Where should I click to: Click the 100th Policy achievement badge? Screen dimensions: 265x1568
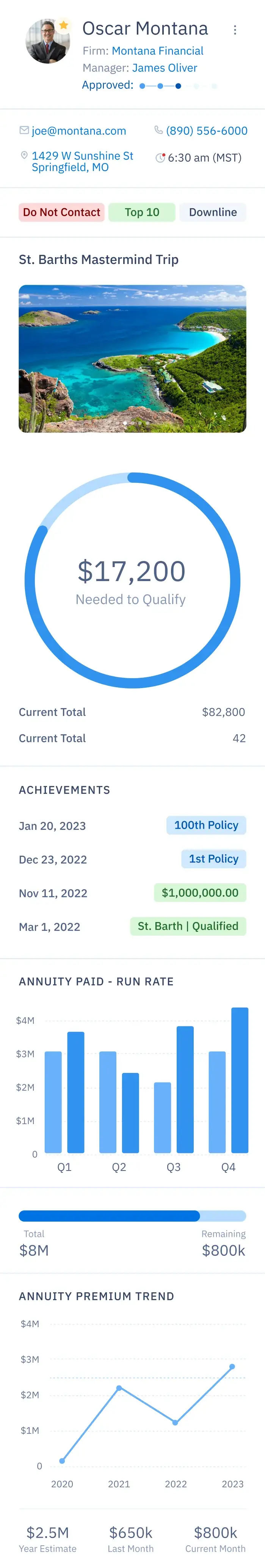pyautogui.click(x=206, y=825)
